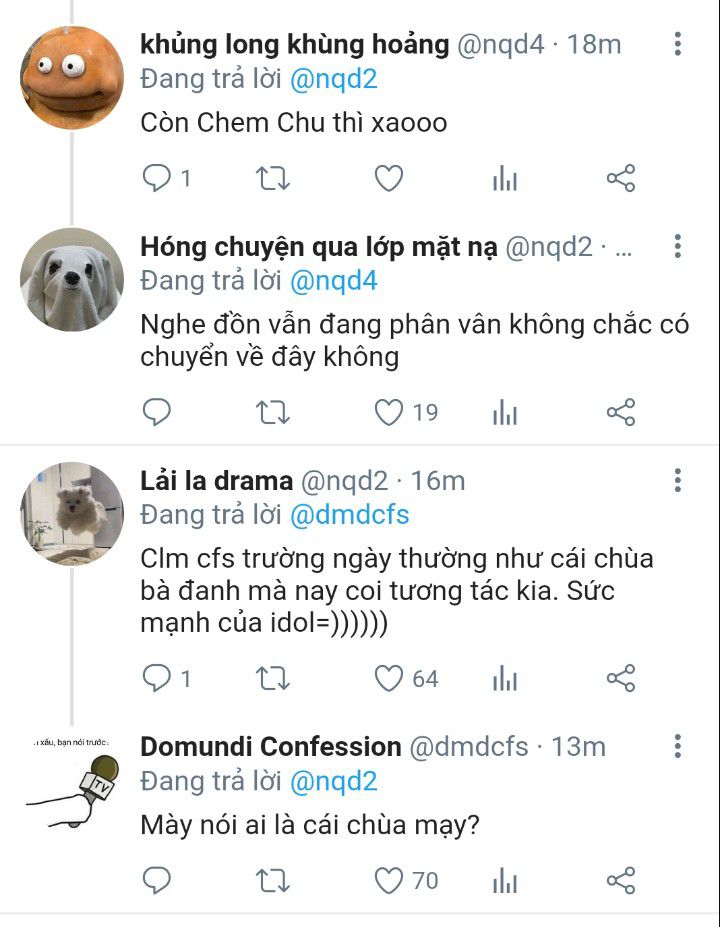This screenshot has width=720, height=927.
Task: Like the tweet with 64 likes
Action: click(388, 679)
